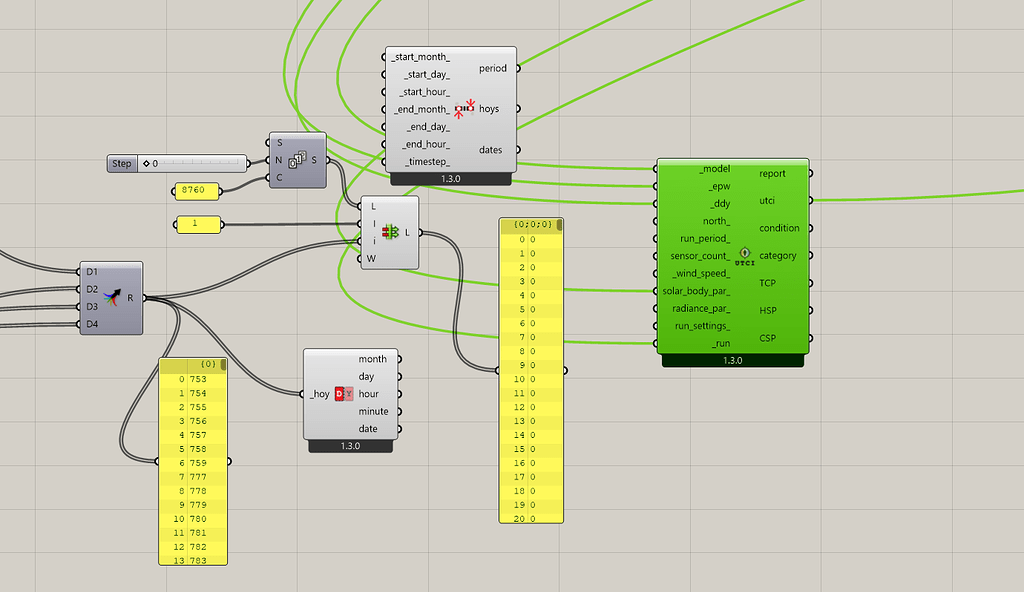Click the date output
The height and width of the screenshot is (592, 1024).
click(368, 429)
